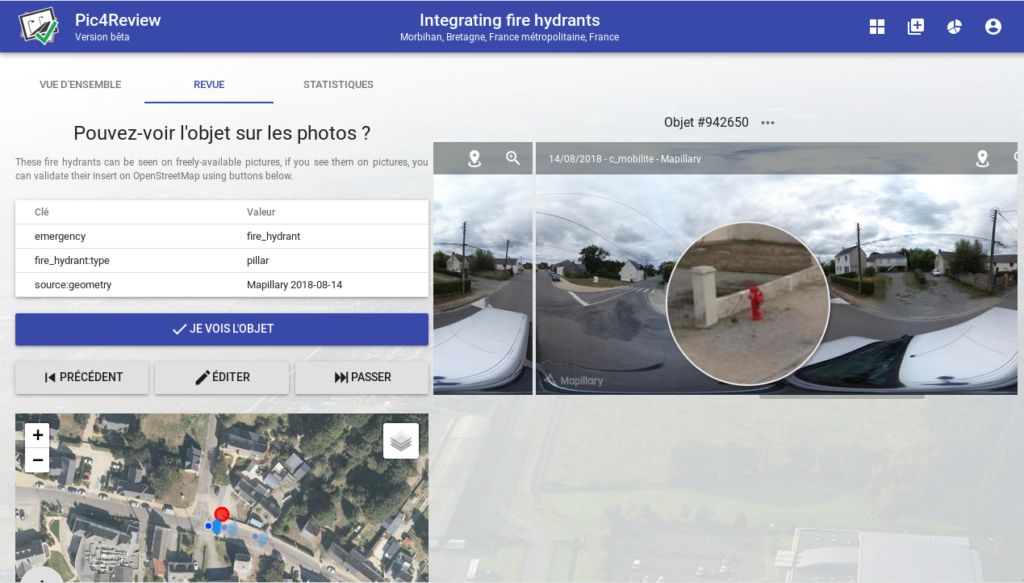
Task: Switch to the Vue d'ensemble tab
Action: pos(80,85)
